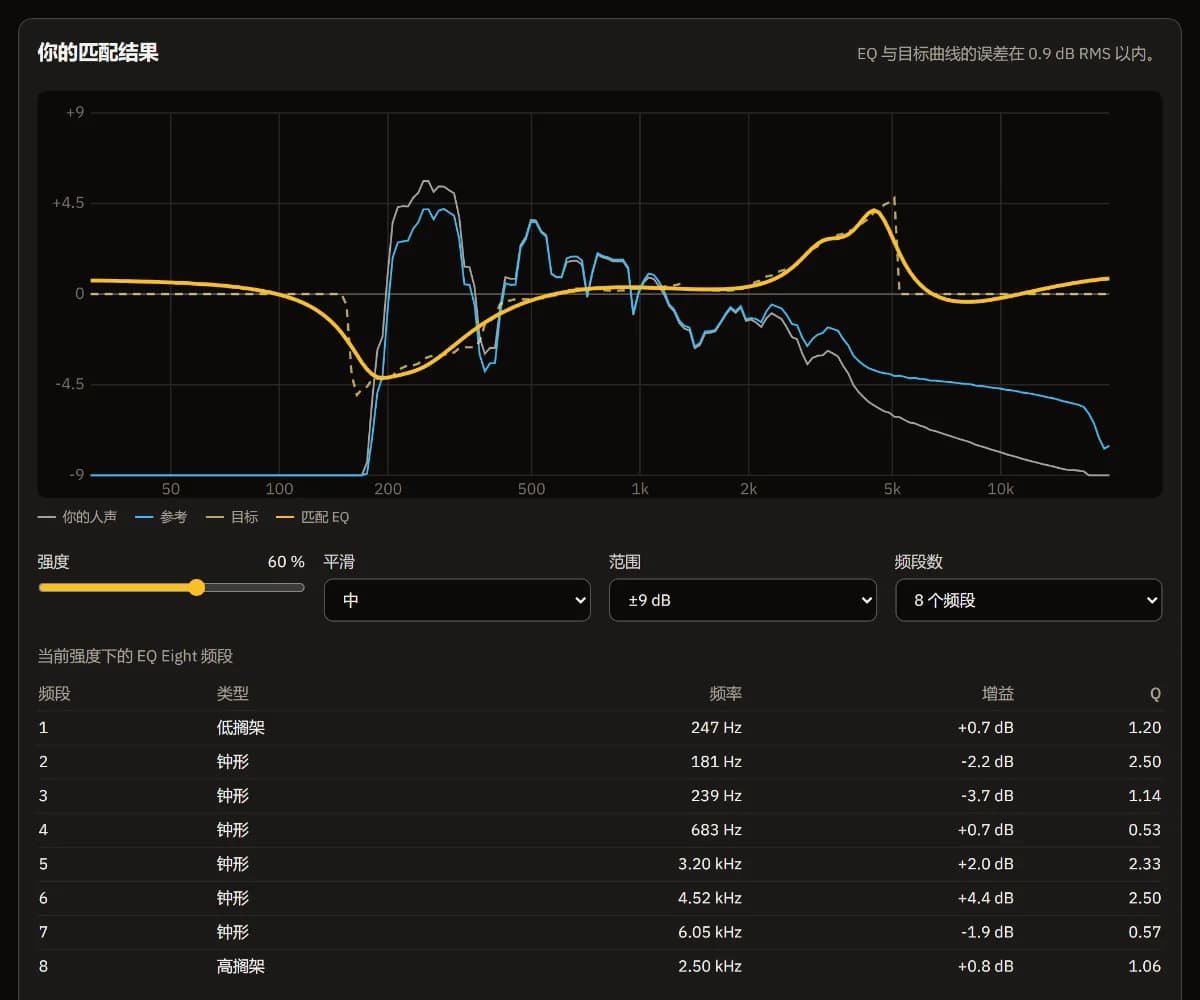The width and height of the screenshot is (1200, 1000).
Task: Expand the 频段数 dropdown showing 8 个频段
Action: tap(1028, 600)
